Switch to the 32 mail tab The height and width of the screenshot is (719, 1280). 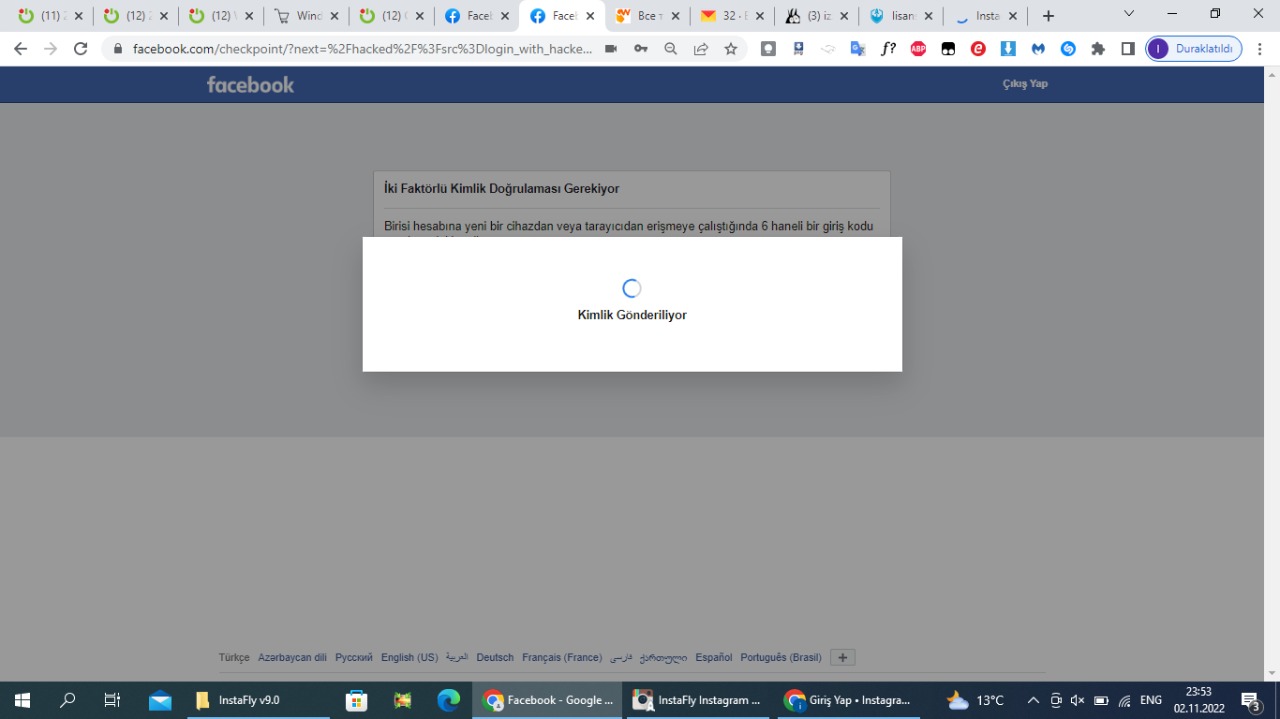732,16
